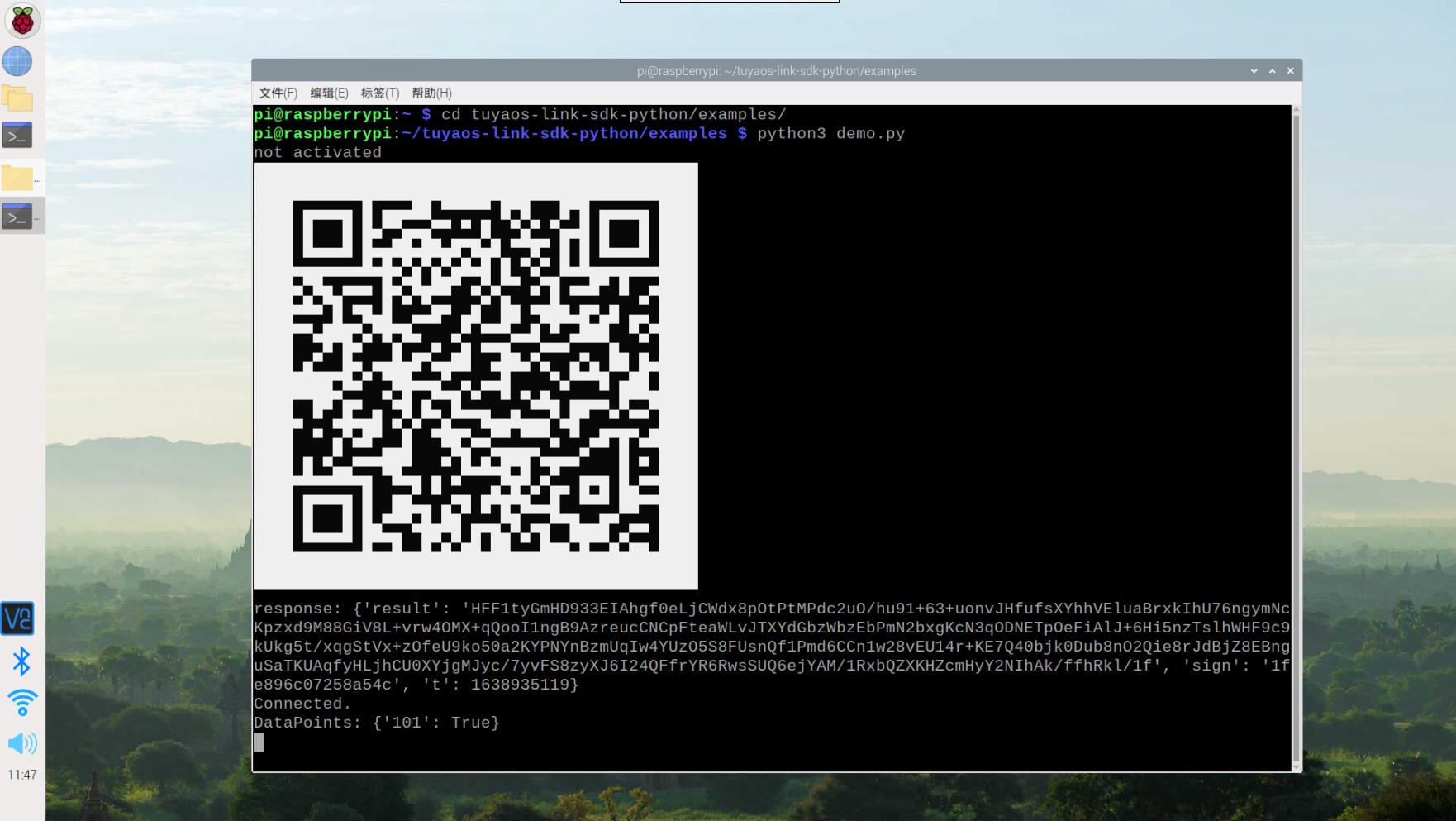Click the 't': 1638935119 value

click(500, 685)
